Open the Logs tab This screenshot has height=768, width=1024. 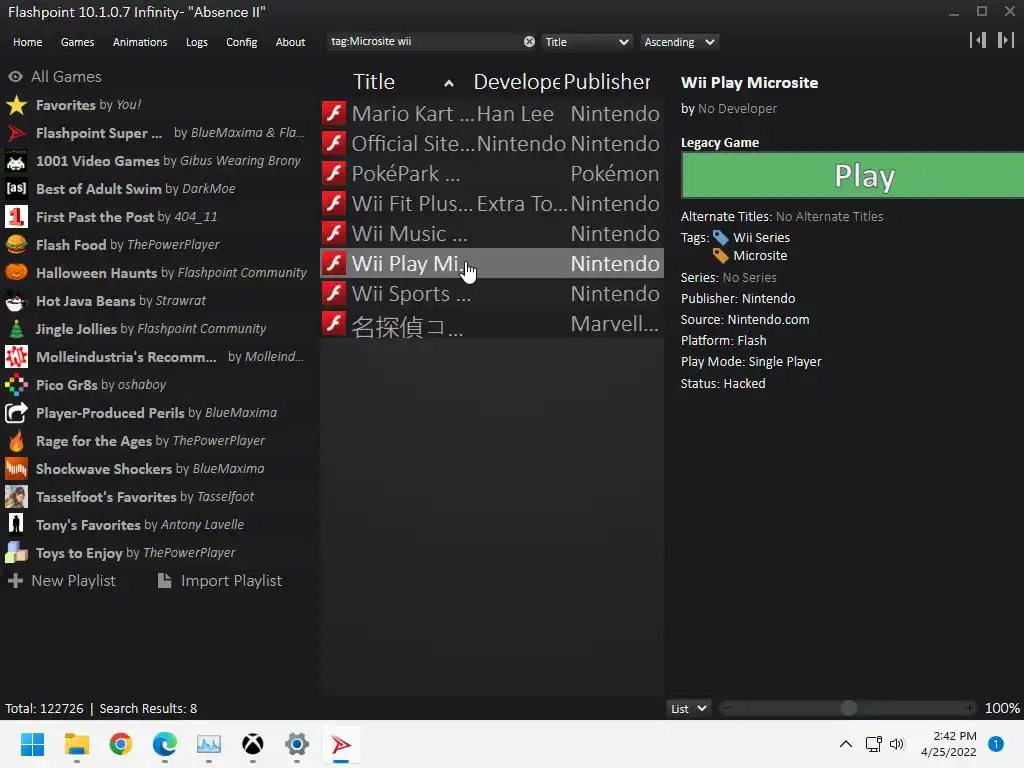pos(197,42)
